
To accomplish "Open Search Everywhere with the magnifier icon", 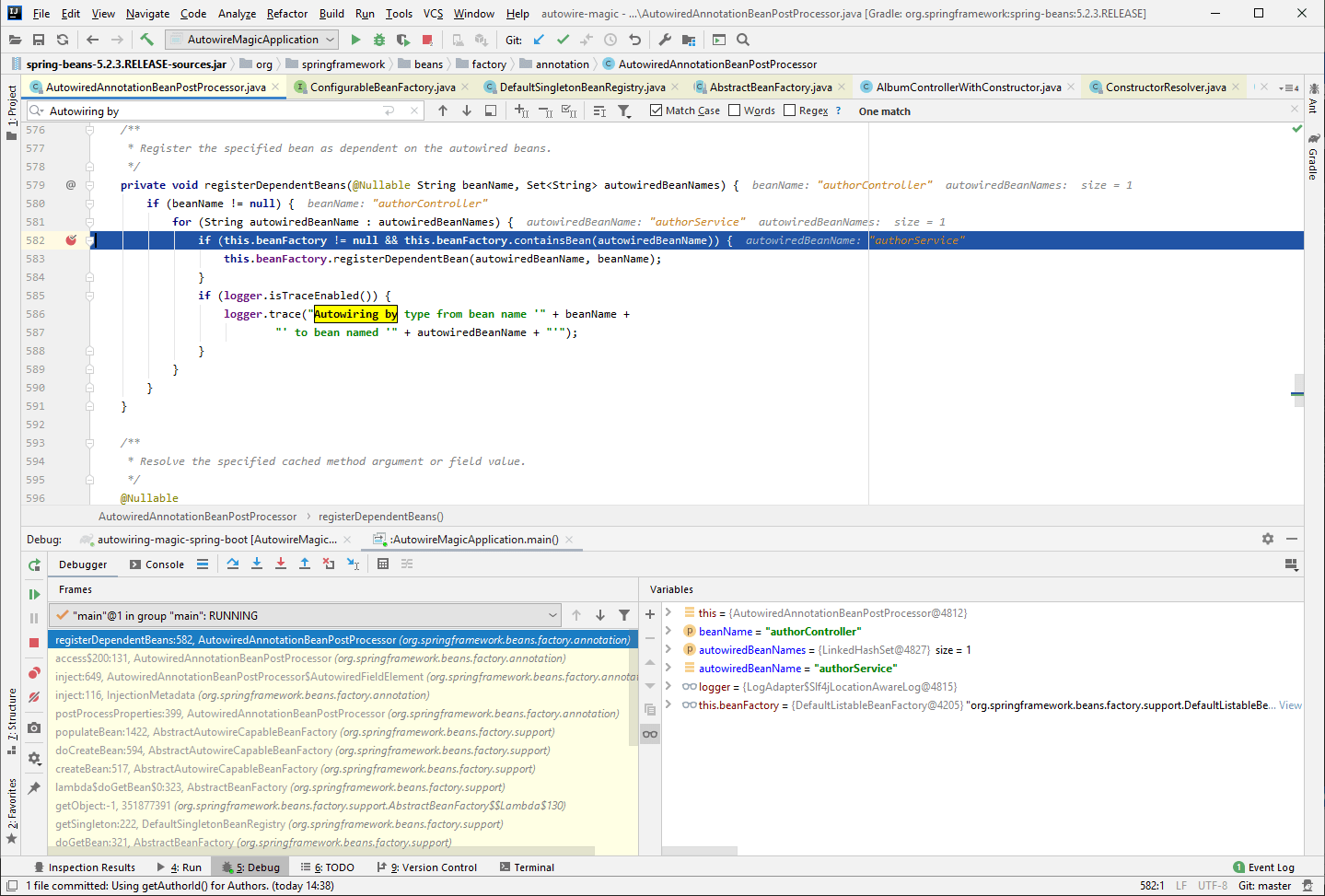I will (743, 40).
